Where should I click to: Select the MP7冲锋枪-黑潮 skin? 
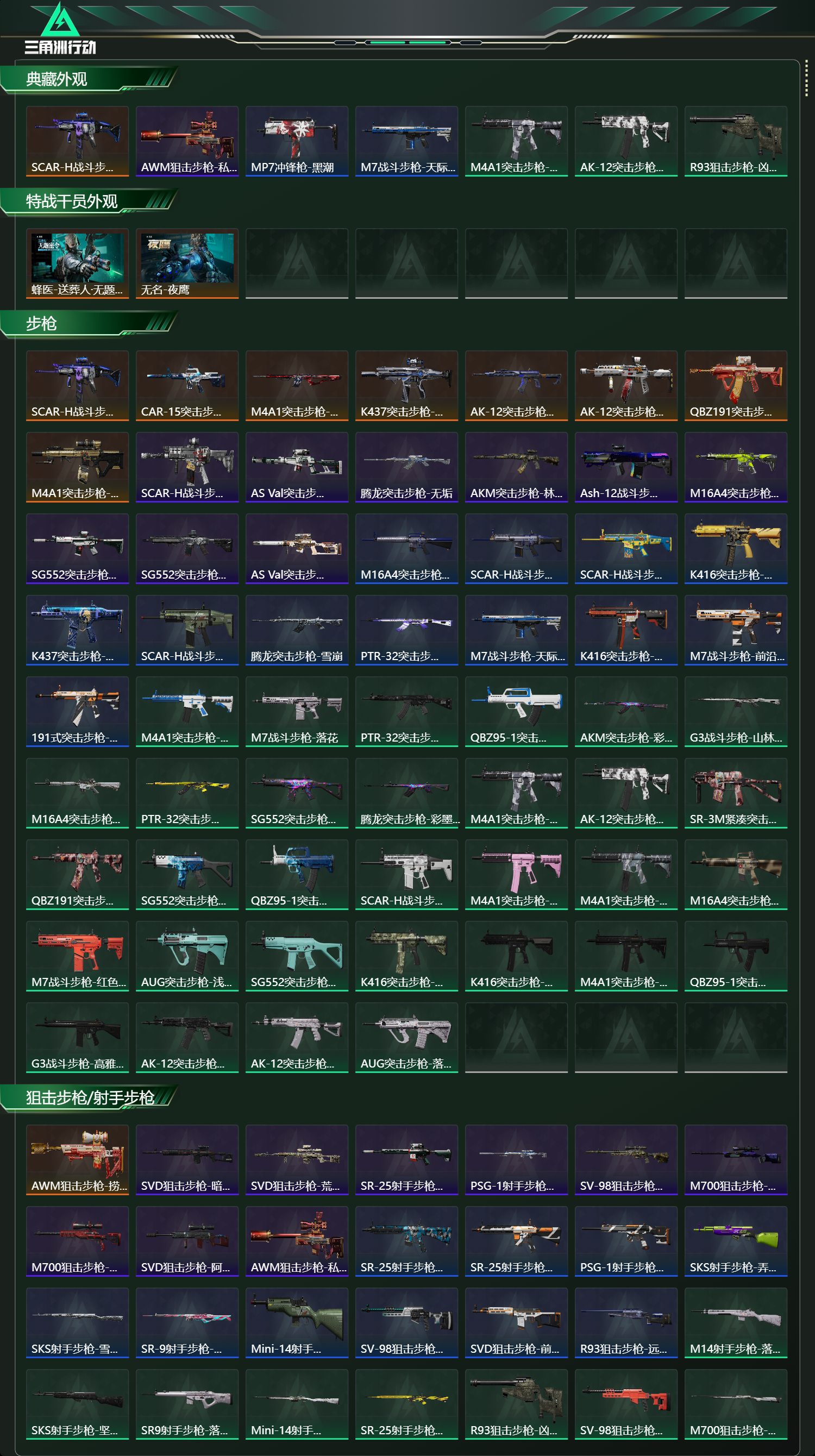[297, 141]
